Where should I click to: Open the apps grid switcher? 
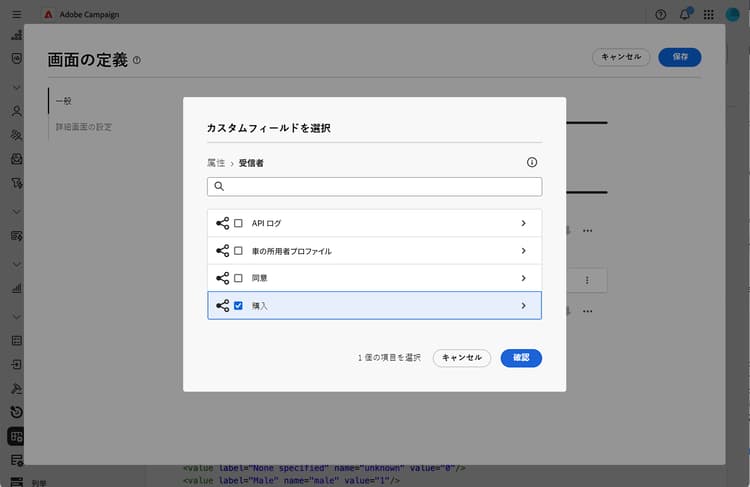click(709, 15)
